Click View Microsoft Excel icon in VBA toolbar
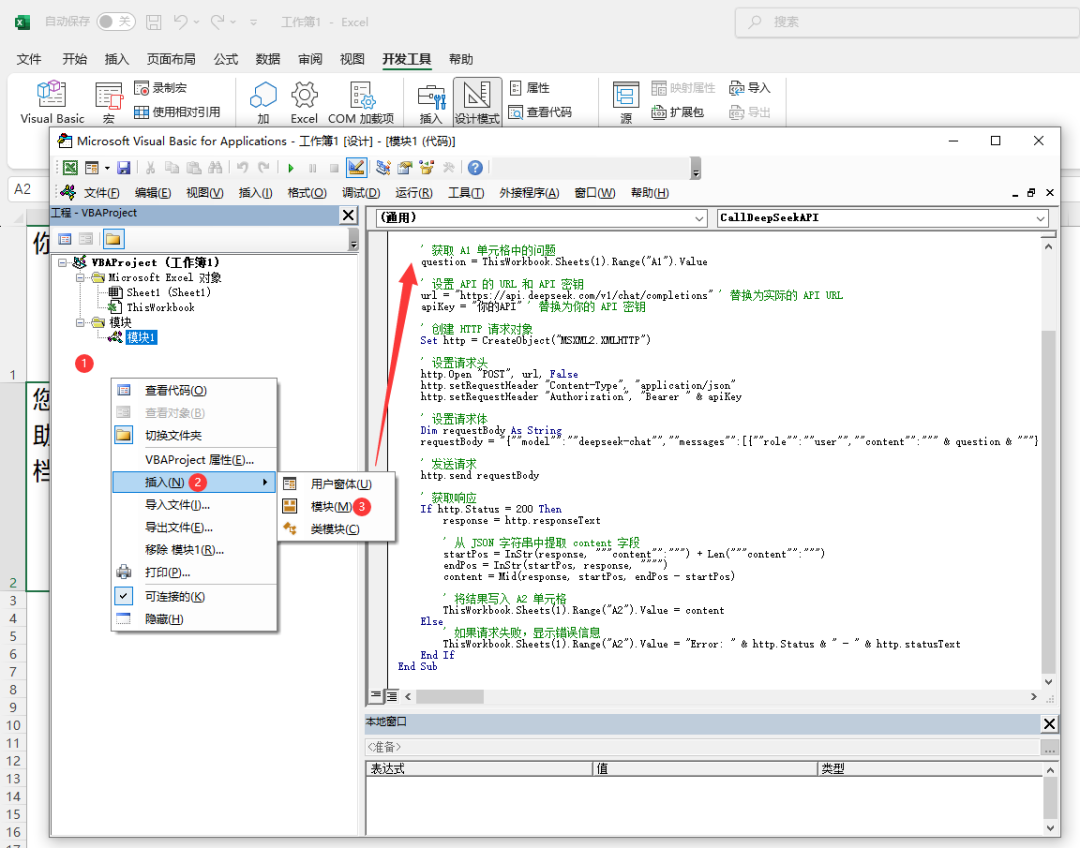The height and width of the screenshot is (848, 1080). click(70, 167)
